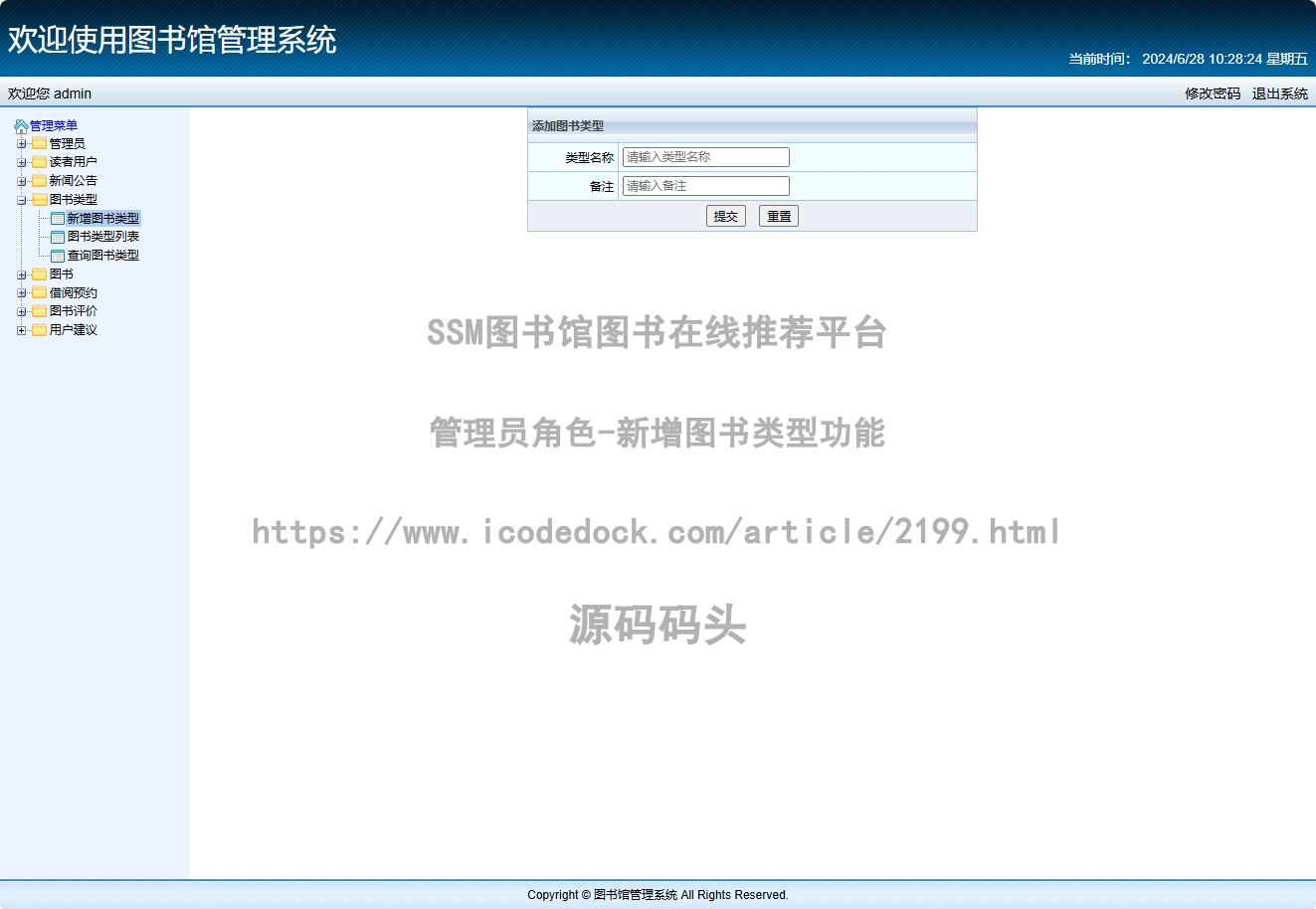Click the folder icon next to 管理员

coord(40,144)
